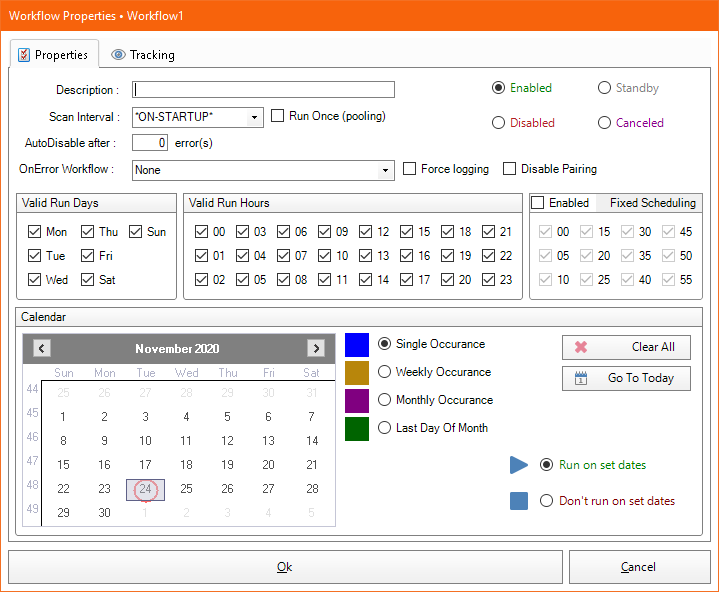Click the November 2020 month header

click(x=177, y=349)
